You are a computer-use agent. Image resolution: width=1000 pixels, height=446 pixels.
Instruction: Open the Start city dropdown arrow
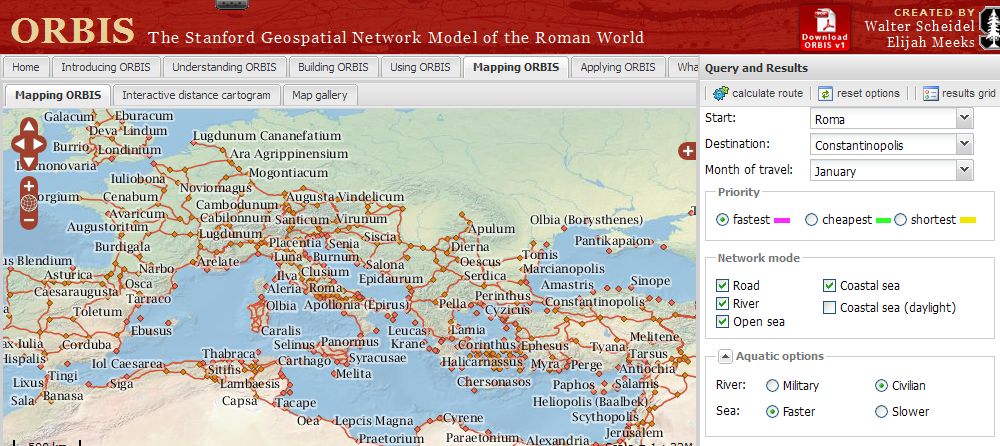(x=964, y=119)
